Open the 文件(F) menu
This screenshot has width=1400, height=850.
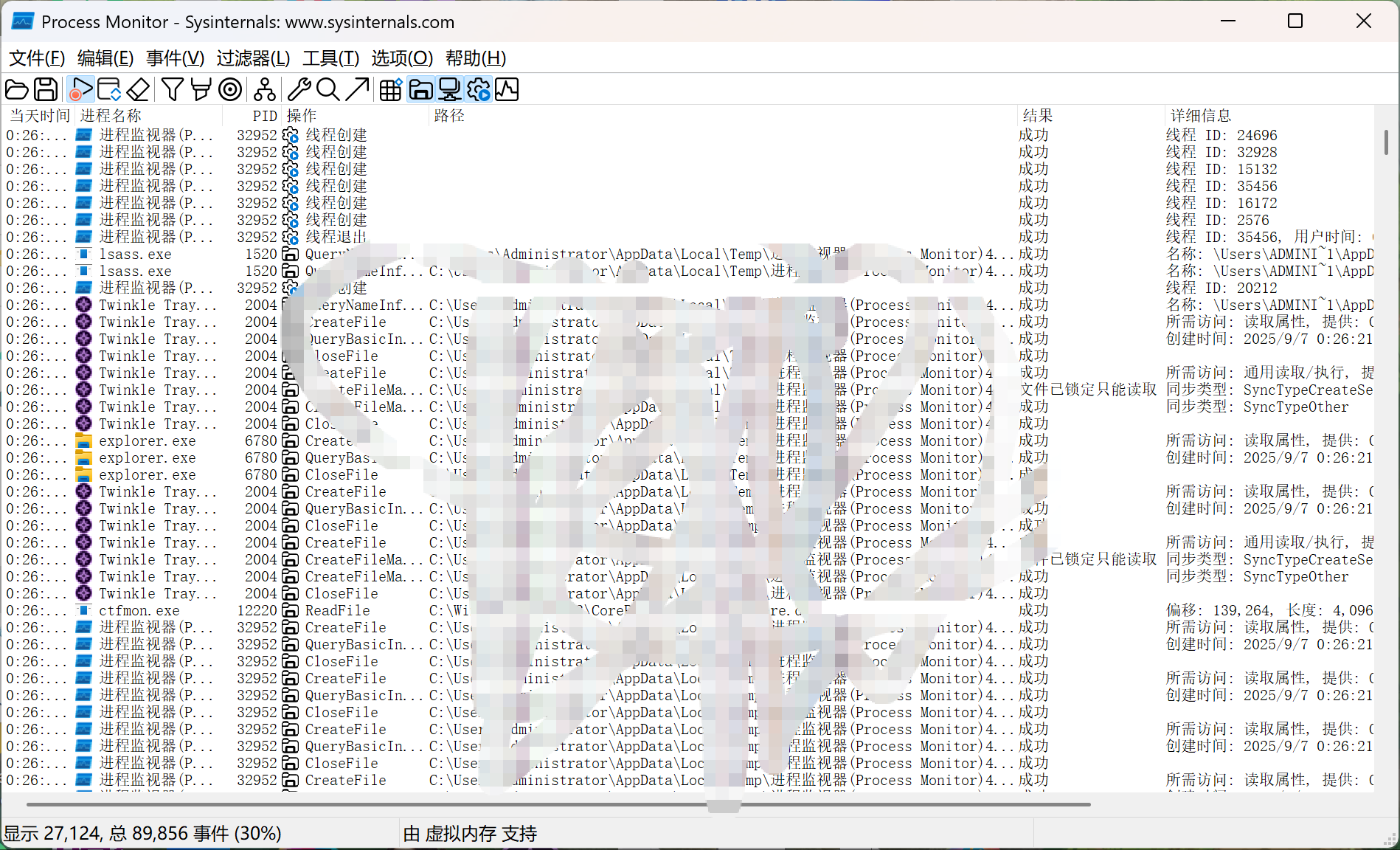coord(37,58)
